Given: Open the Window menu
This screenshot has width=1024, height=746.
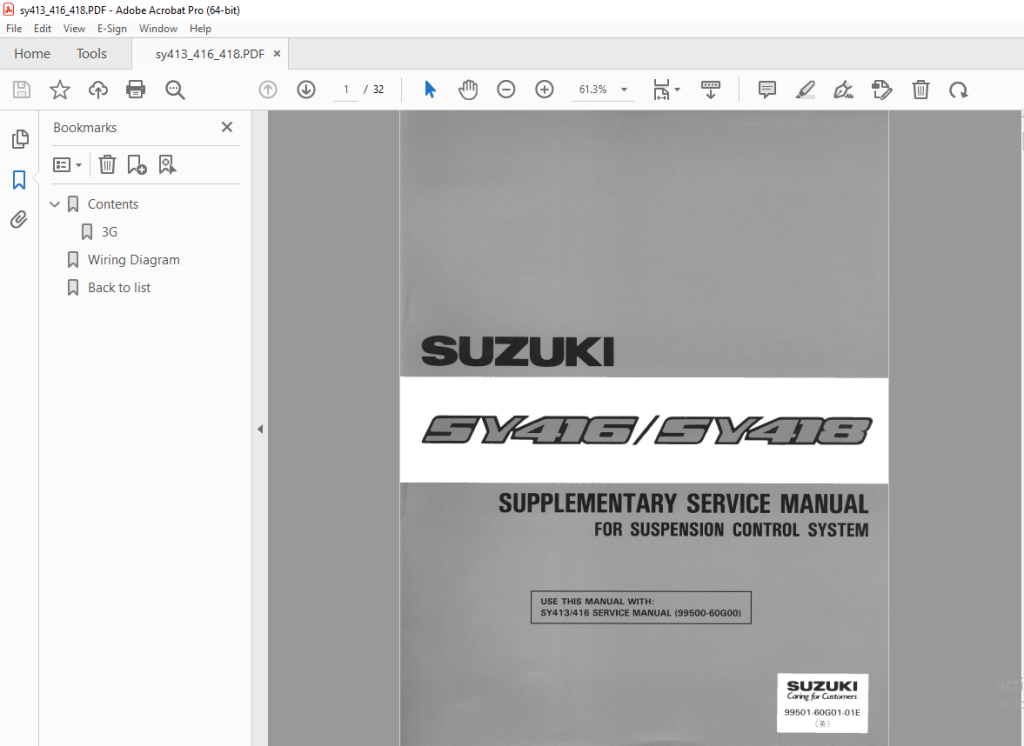Looking at the screenshot, I should click(158, 29).
